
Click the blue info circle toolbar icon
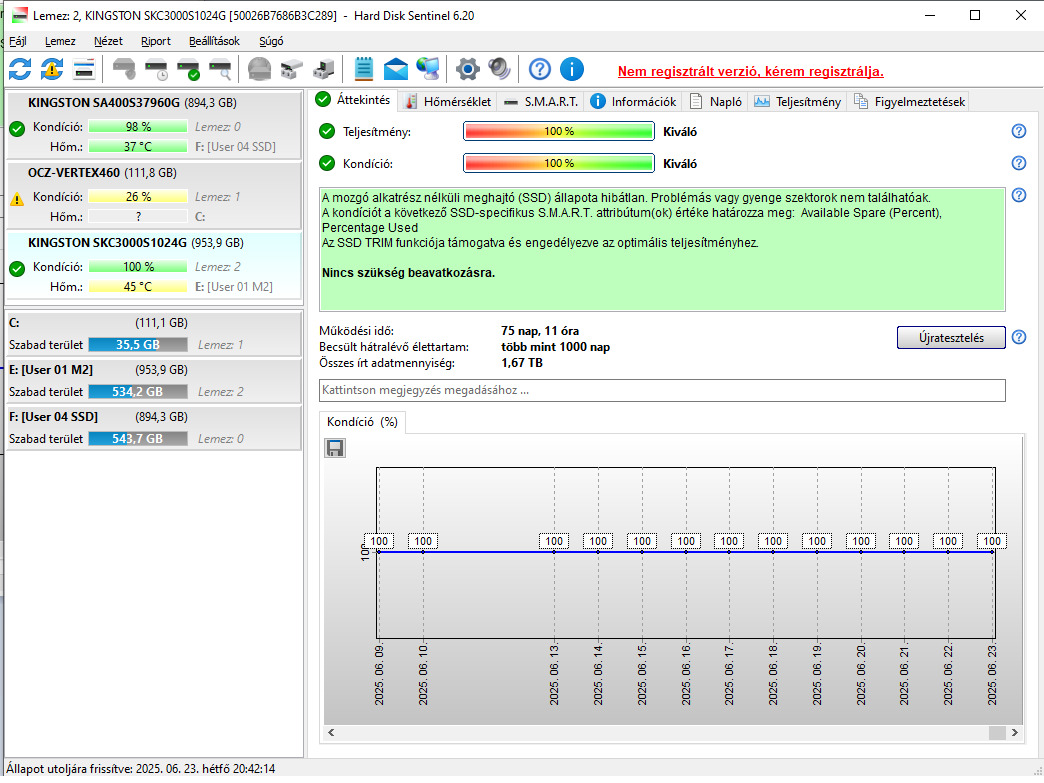click(x=572, y=69)
